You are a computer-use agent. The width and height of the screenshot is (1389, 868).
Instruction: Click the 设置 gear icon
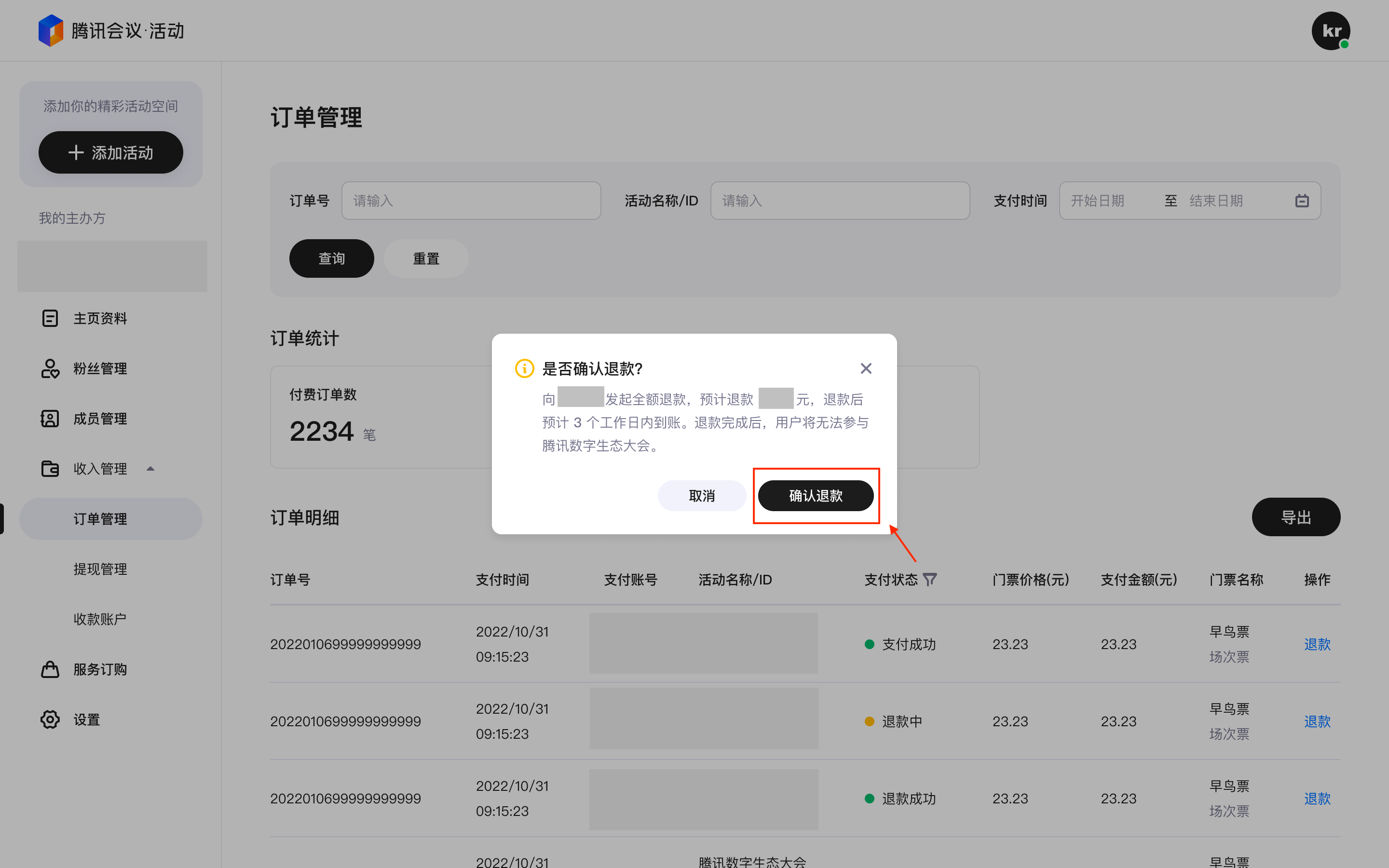tap(50, 719)
